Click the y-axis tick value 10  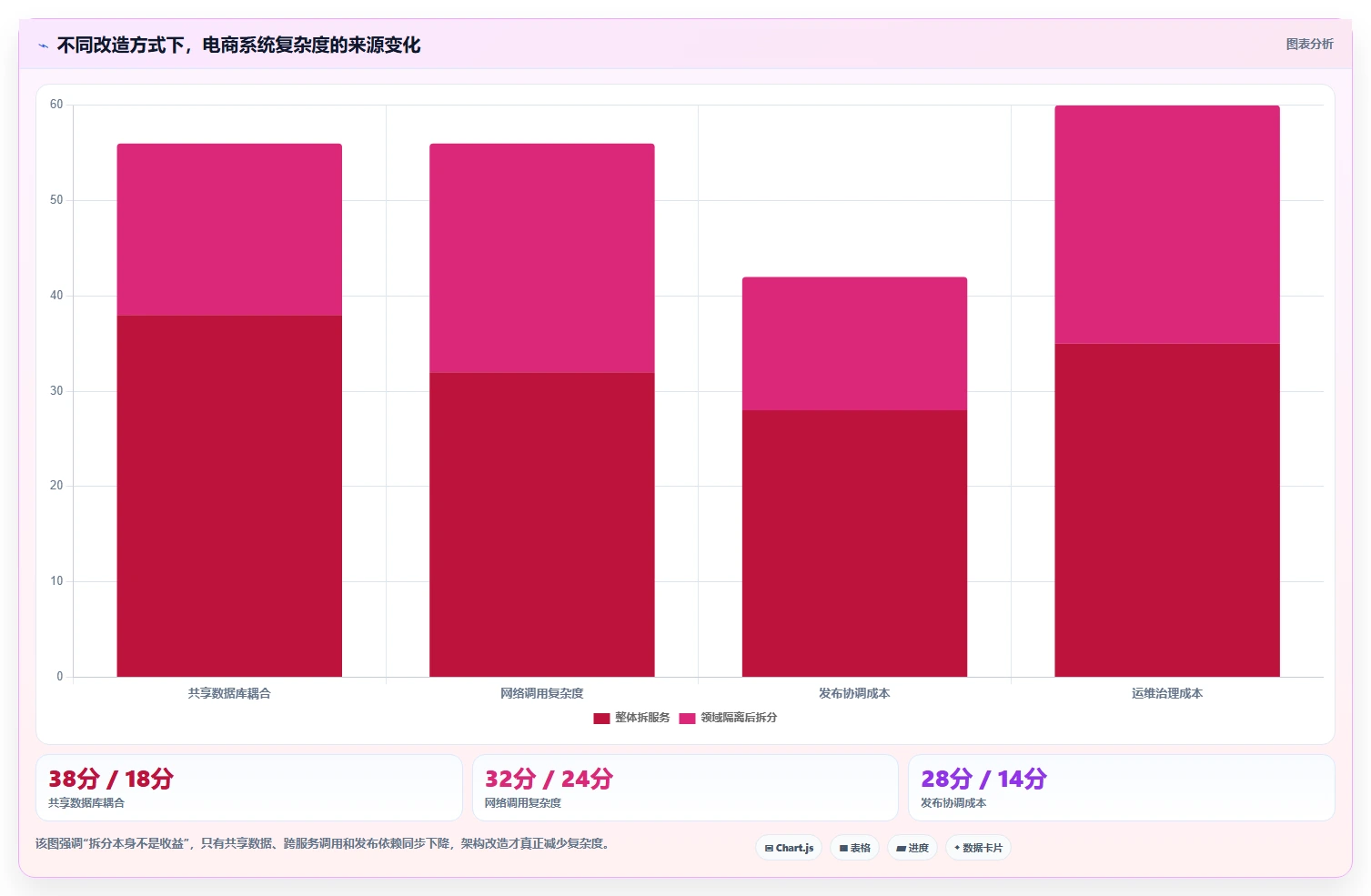pyautogui.click(x=56, y=581)
